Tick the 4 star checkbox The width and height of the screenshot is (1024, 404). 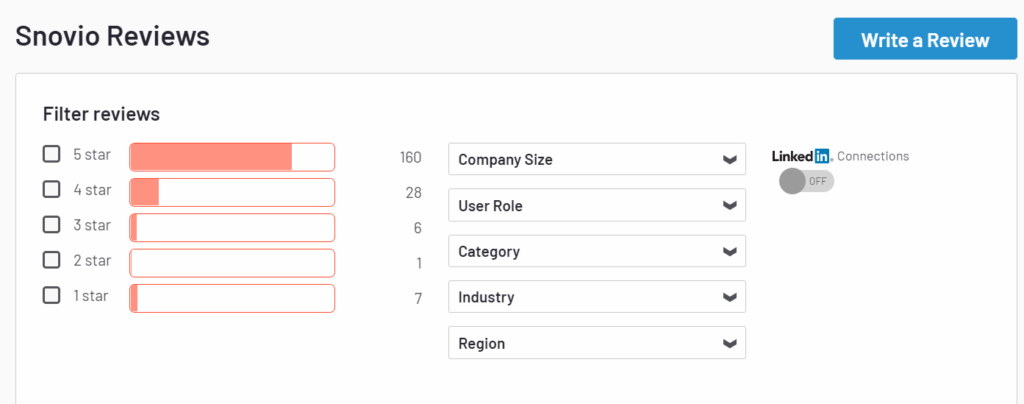coord(51,189)
